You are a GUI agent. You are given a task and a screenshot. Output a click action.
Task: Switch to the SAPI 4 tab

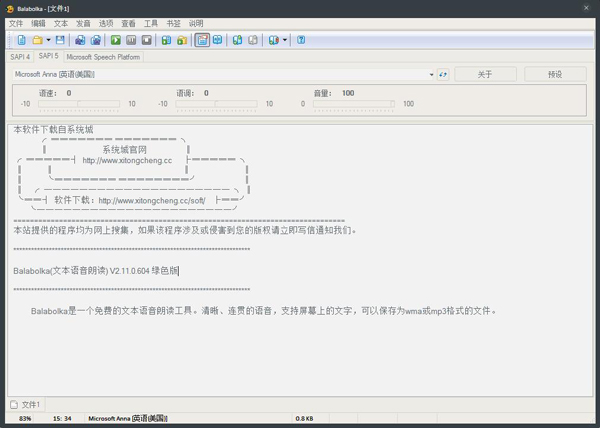(x=20, y=57)
